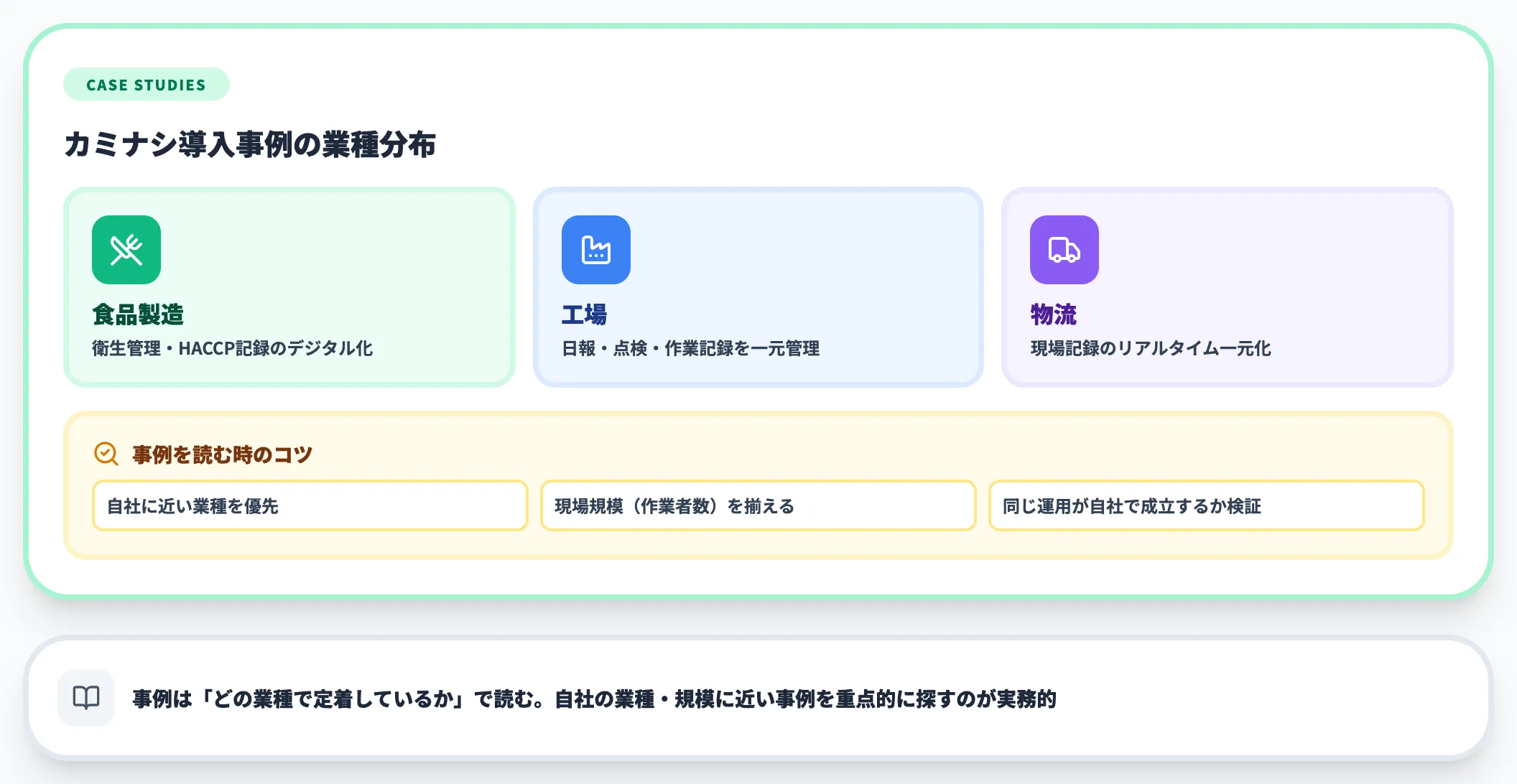Click the CASE STUDIES badge
The width and height of the screenshot is (1517, 784).
(x=146, y=84)
